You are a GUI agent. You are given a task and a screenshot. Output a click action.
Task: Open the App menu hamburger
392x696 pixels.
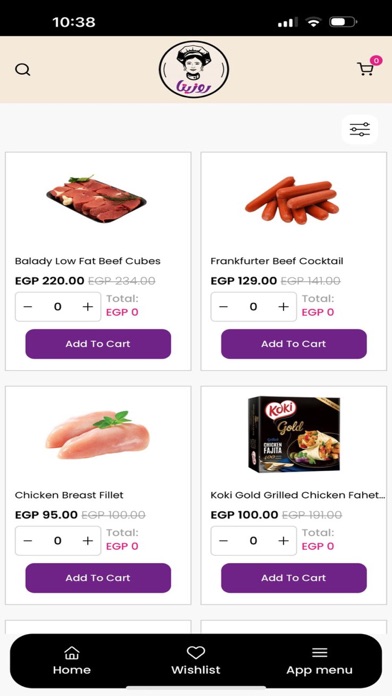click(319, 661)
